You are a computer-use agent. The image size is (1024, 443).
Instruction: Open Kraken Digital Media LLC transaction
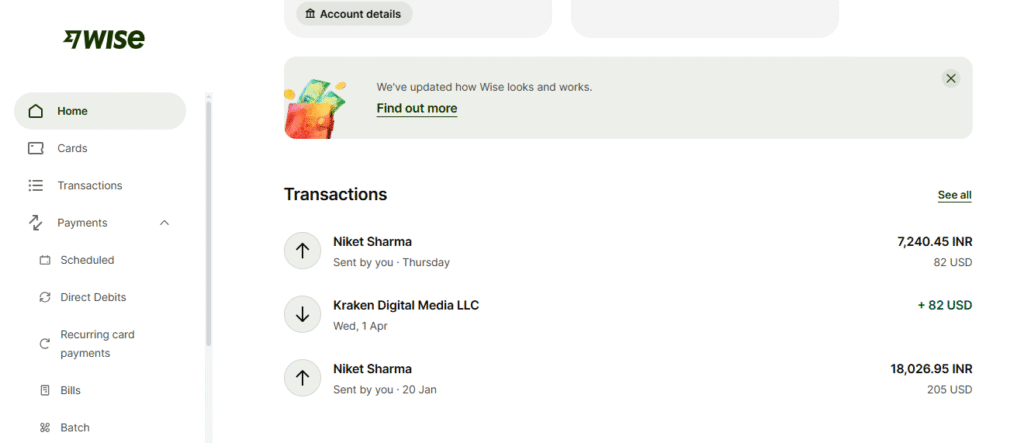click(405, 305)
